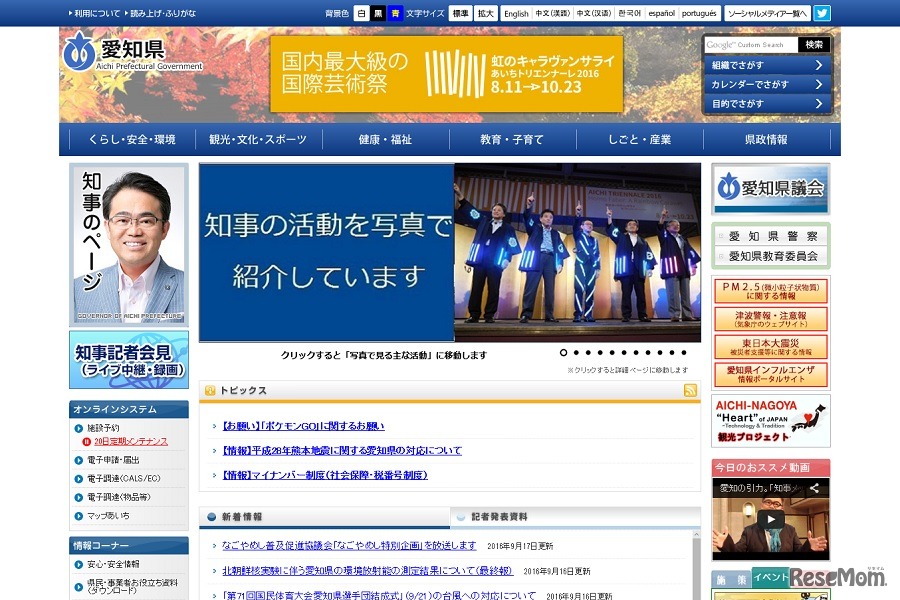Image resolution: width=900 pixels, height=600 pixels.
Task: Play the recommended video 今日のおススメ動画
Action: pyautogui.click(x=770, y=520)
